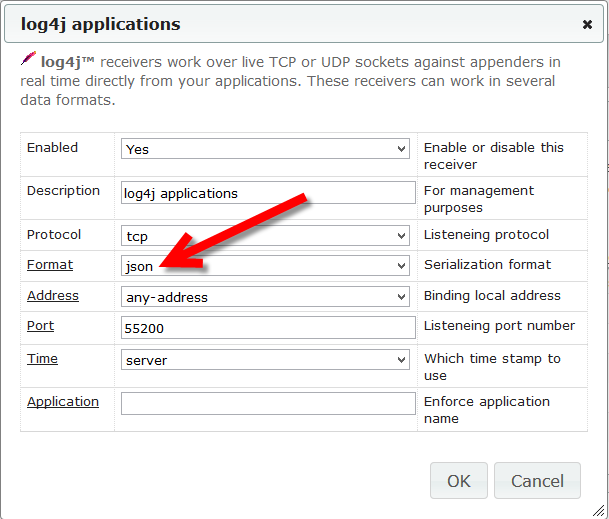Click 'Which time stamp to use' text
The width and height of the screenshot is (609, 519).
click(x=492, y=367)
